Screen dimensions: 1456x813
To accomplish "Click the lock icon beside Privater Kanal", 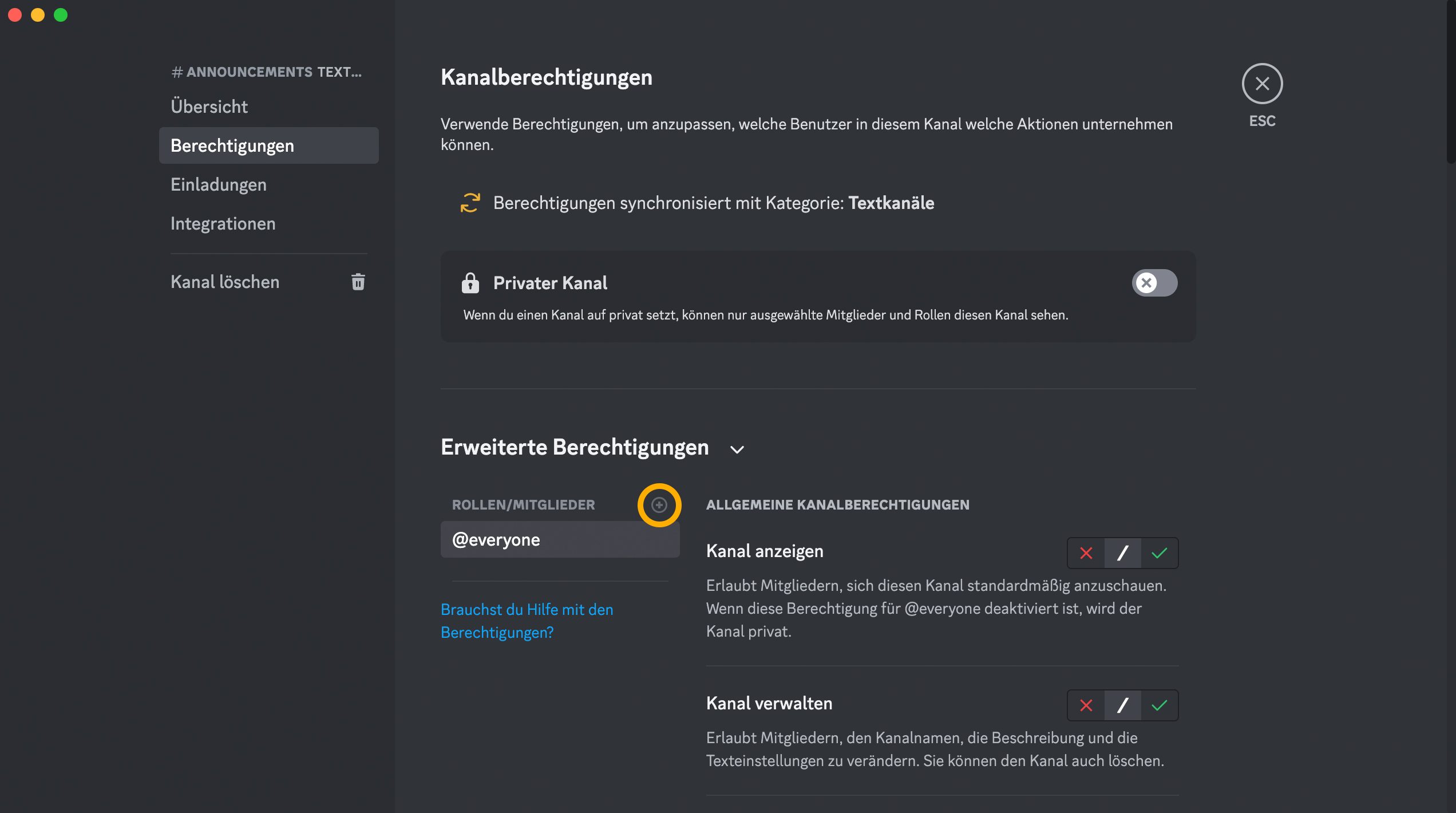I will click(470, 283).
